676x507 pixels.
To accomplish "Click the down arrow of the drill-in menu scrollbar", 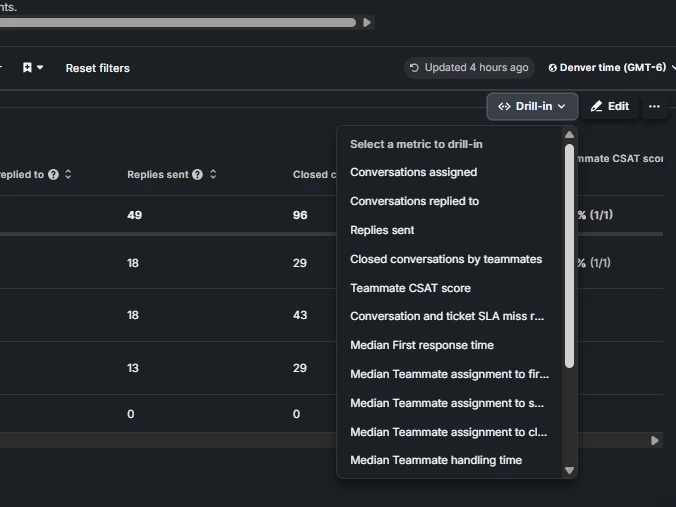I will [570, 470].
